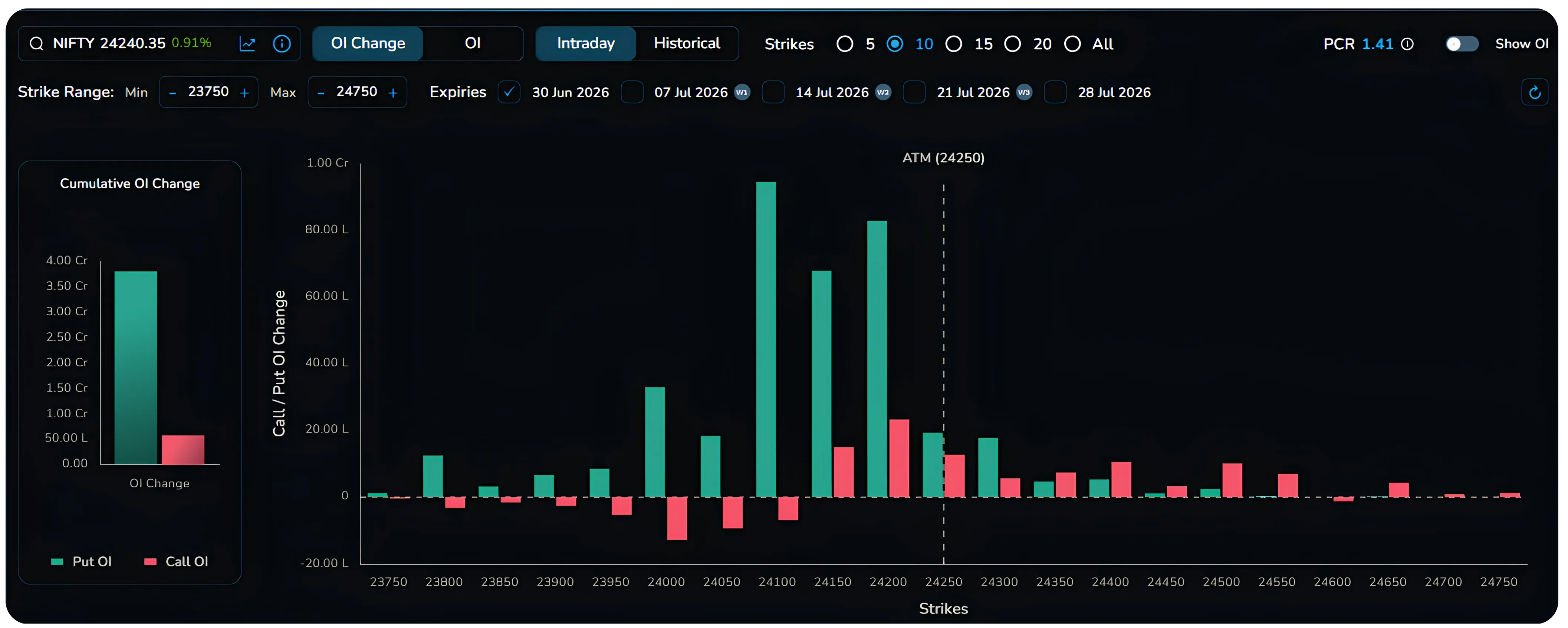1568x628 pixels.
Task: Select the Intraday tab
Action: (586, 44)
